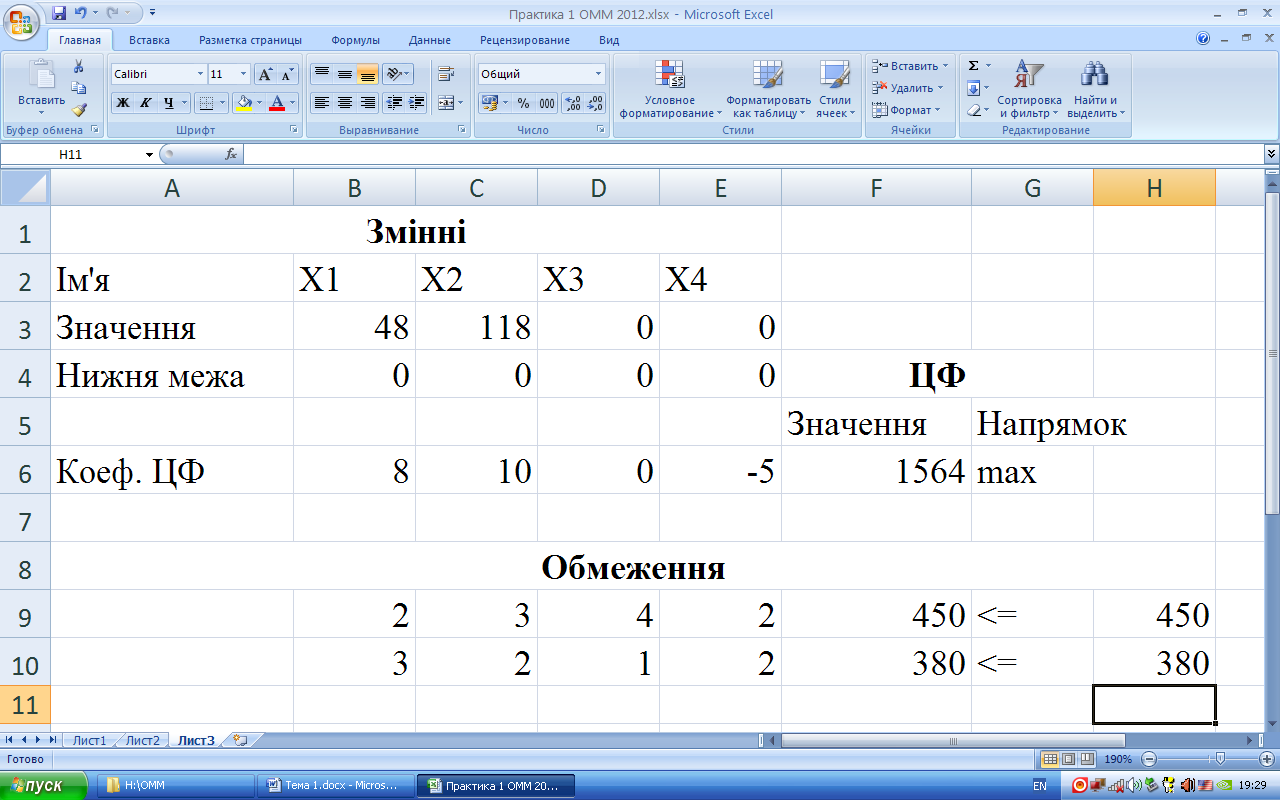Switch to Разметка страницы tab
This screenshot has width=1280, height=800.
tap(250, 40)
